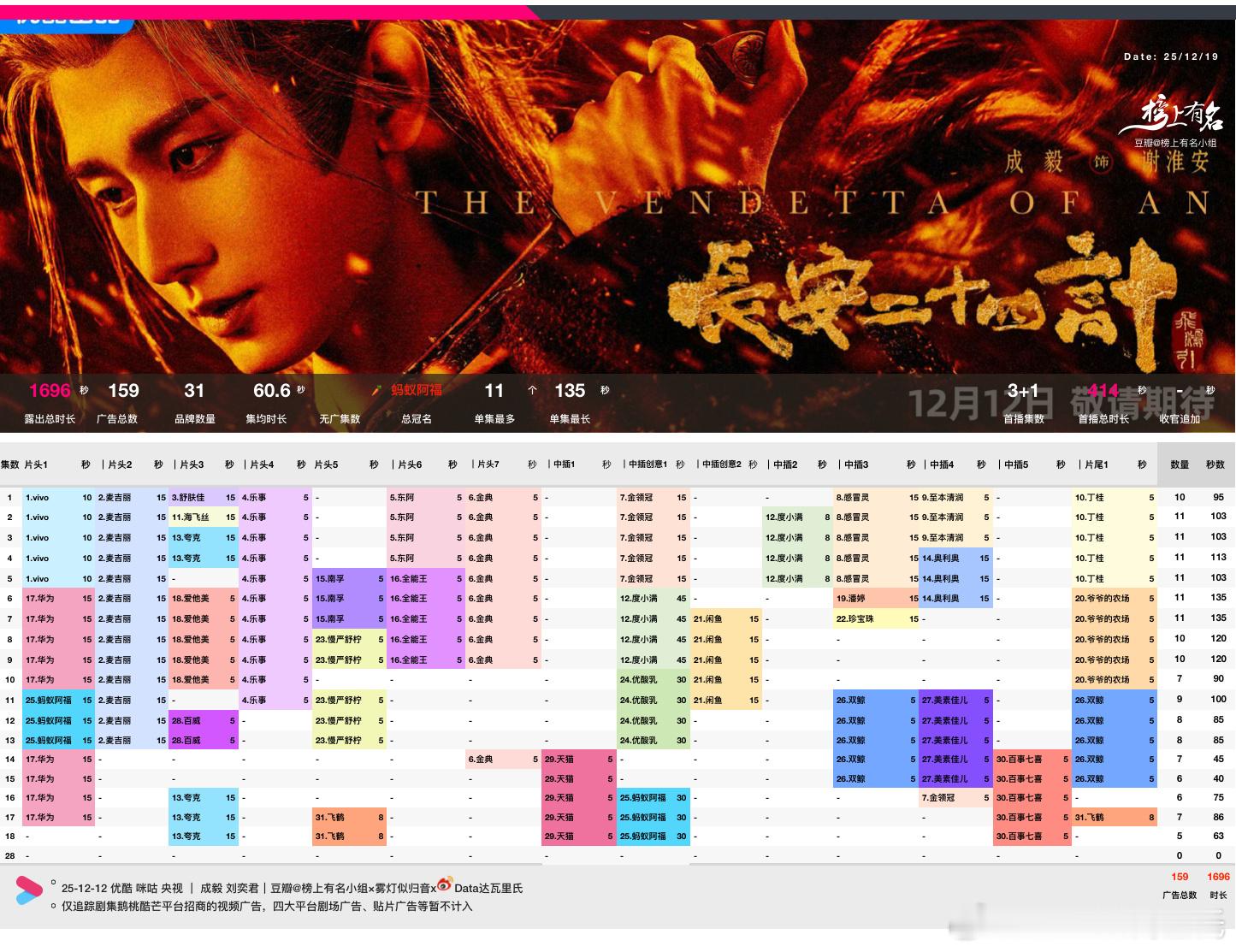Select the 片头7 column header

pos(488,464)
